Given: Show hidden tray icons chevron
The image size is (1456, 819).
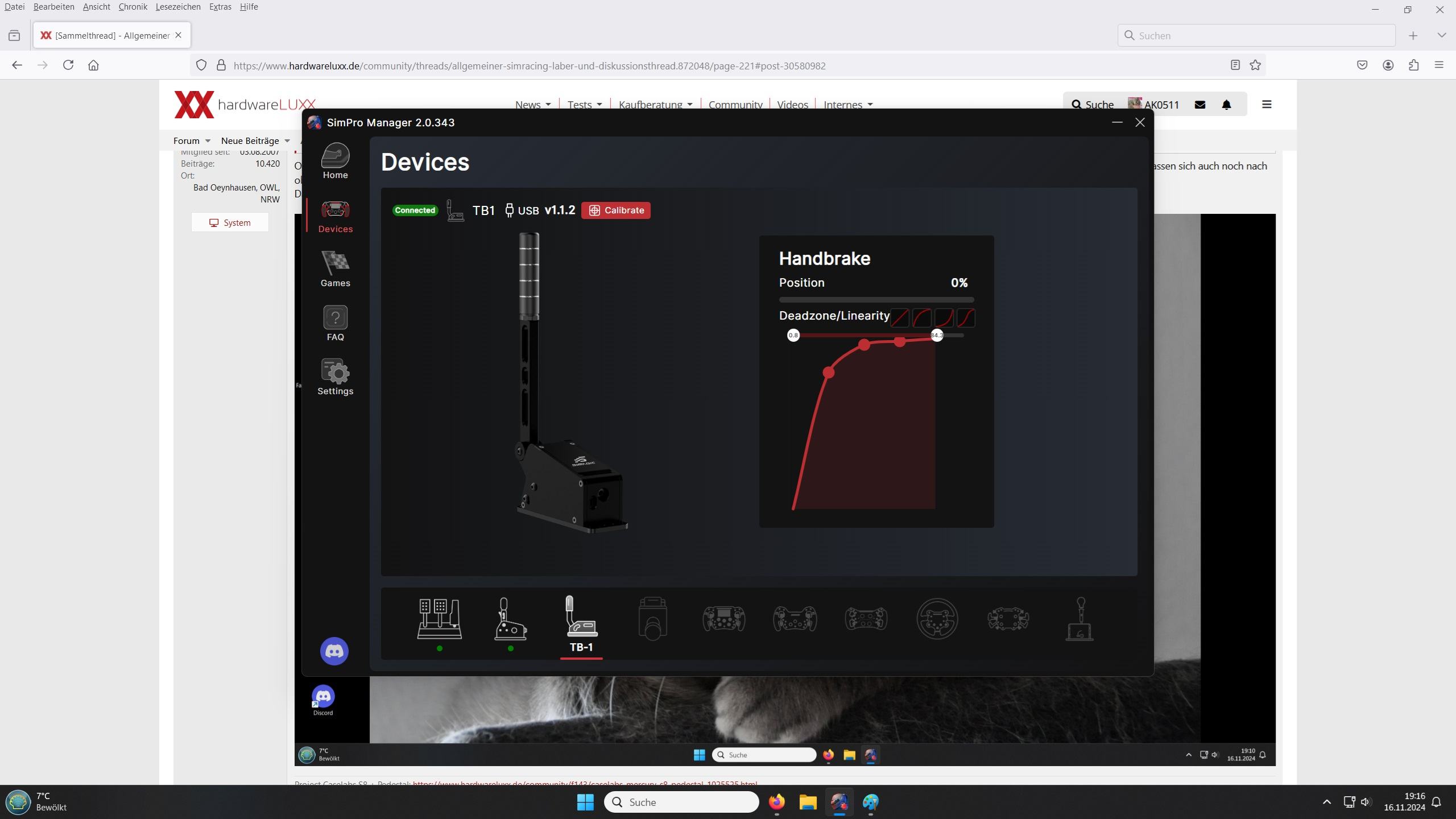Looking at the screenshot, I should 1327,802.
